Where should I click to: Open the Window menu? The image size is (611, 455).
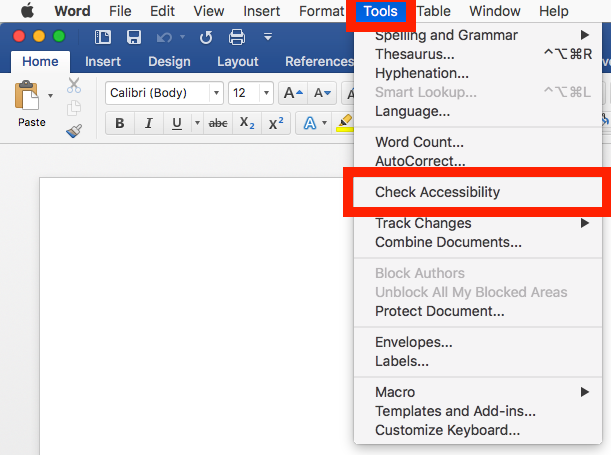[x=494, y=11]
